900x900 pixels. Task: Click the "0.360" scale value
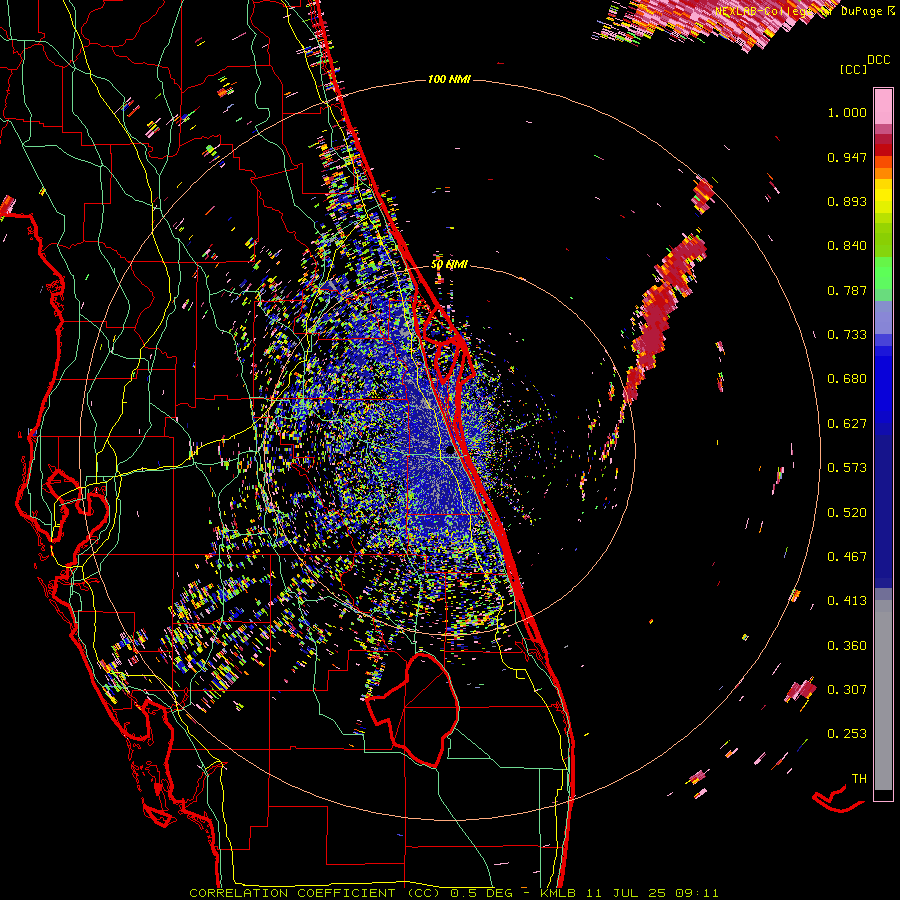[x=847, y=646]
